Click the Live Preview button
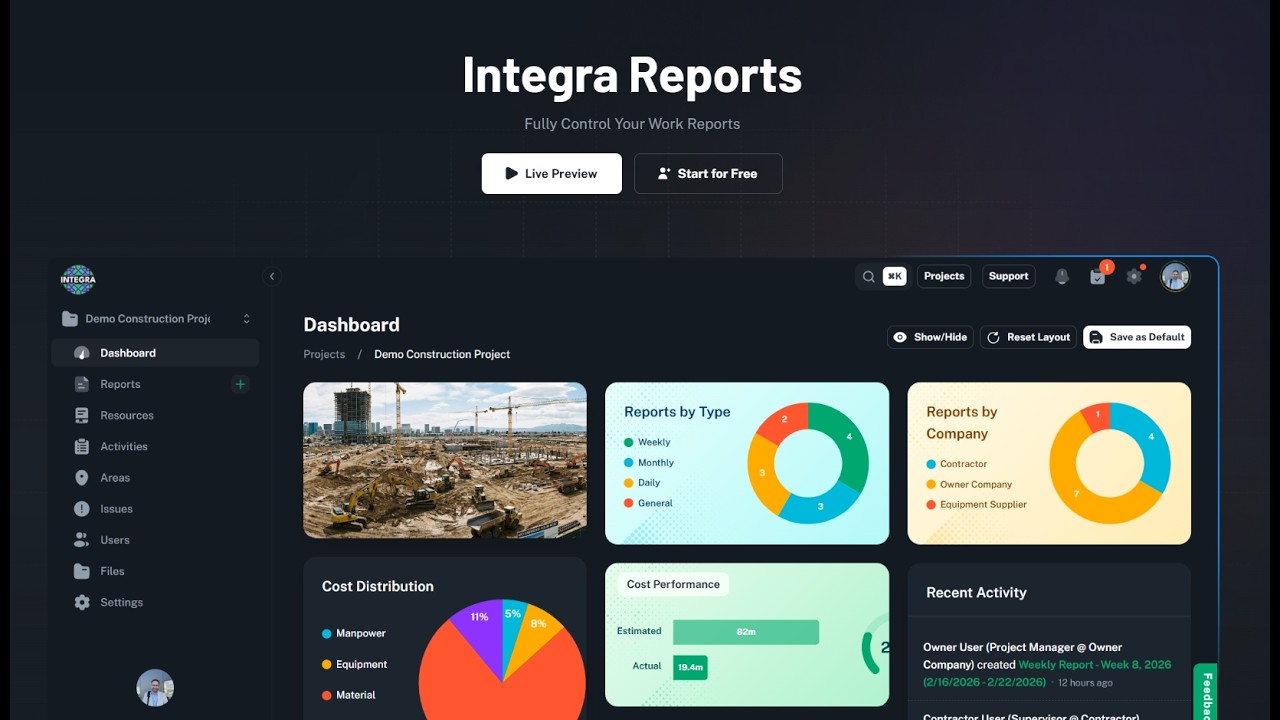1280x720 pixels. [x=552, y=173]
